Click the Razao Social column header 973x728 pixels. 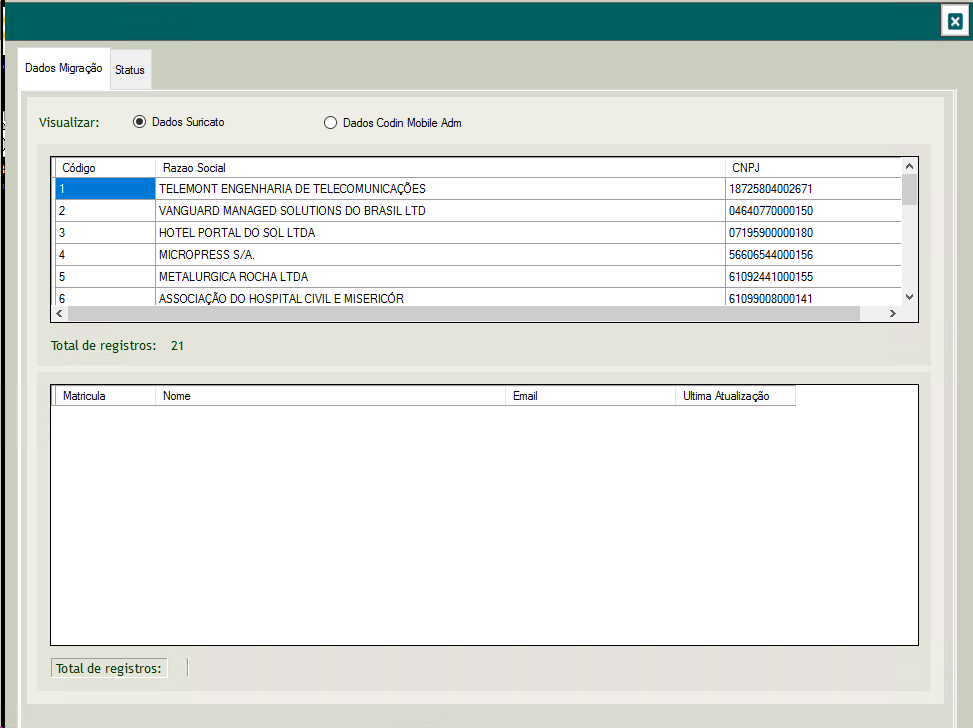coord(440,168)
